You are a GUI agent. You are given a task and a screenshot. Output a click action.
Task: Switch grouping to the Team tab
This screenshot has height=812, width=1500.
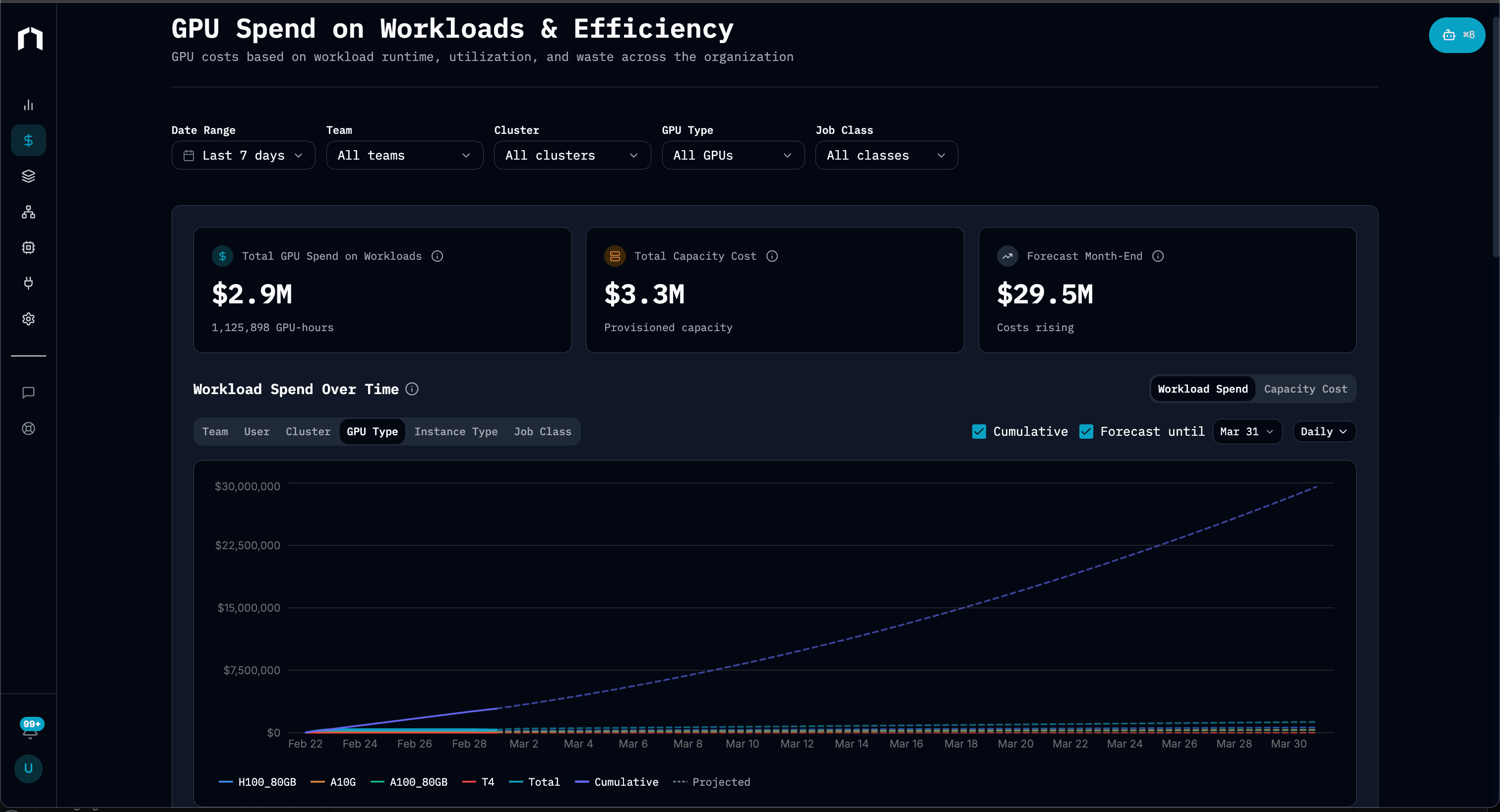pos(215,431)
